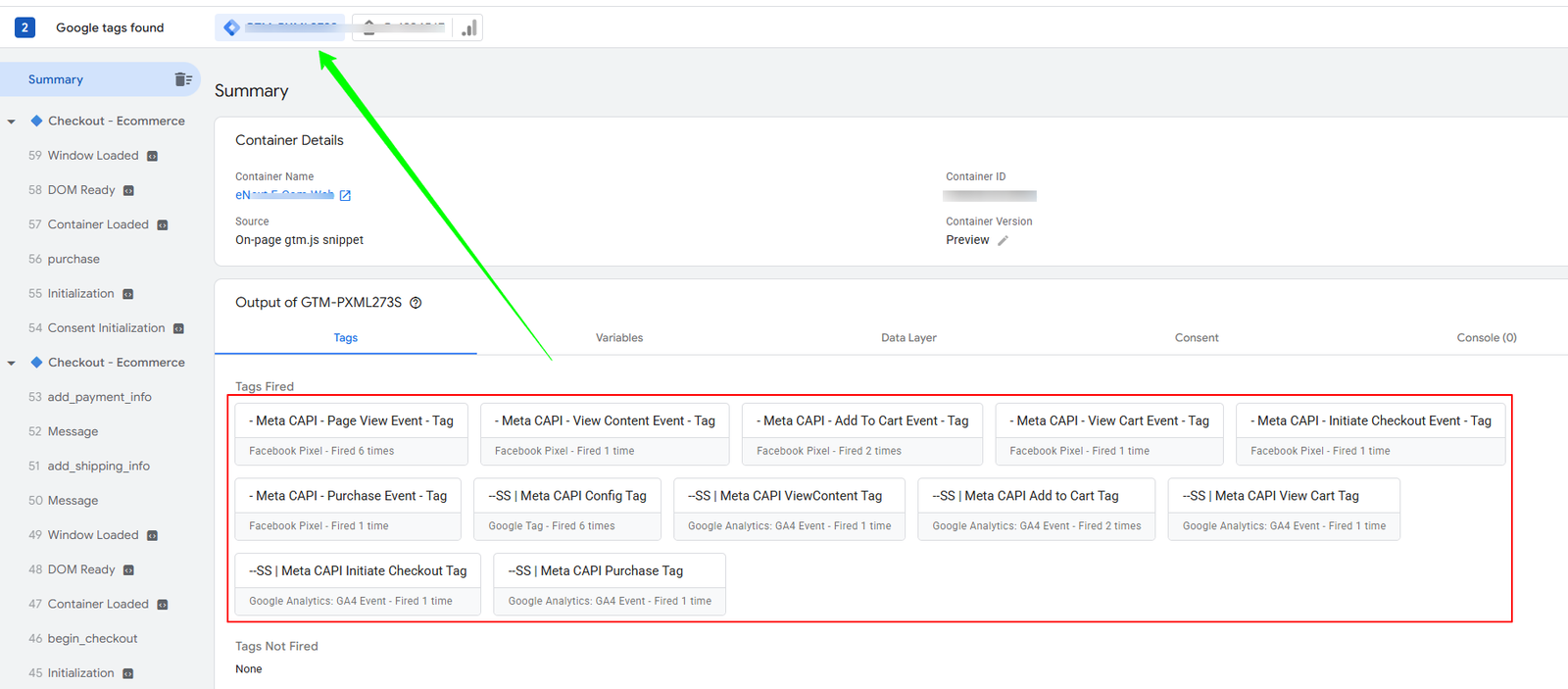1568x689 pixels.
Task: Open Meta CAPI - Page View Event tag card
Action: (x=351, y=434)
